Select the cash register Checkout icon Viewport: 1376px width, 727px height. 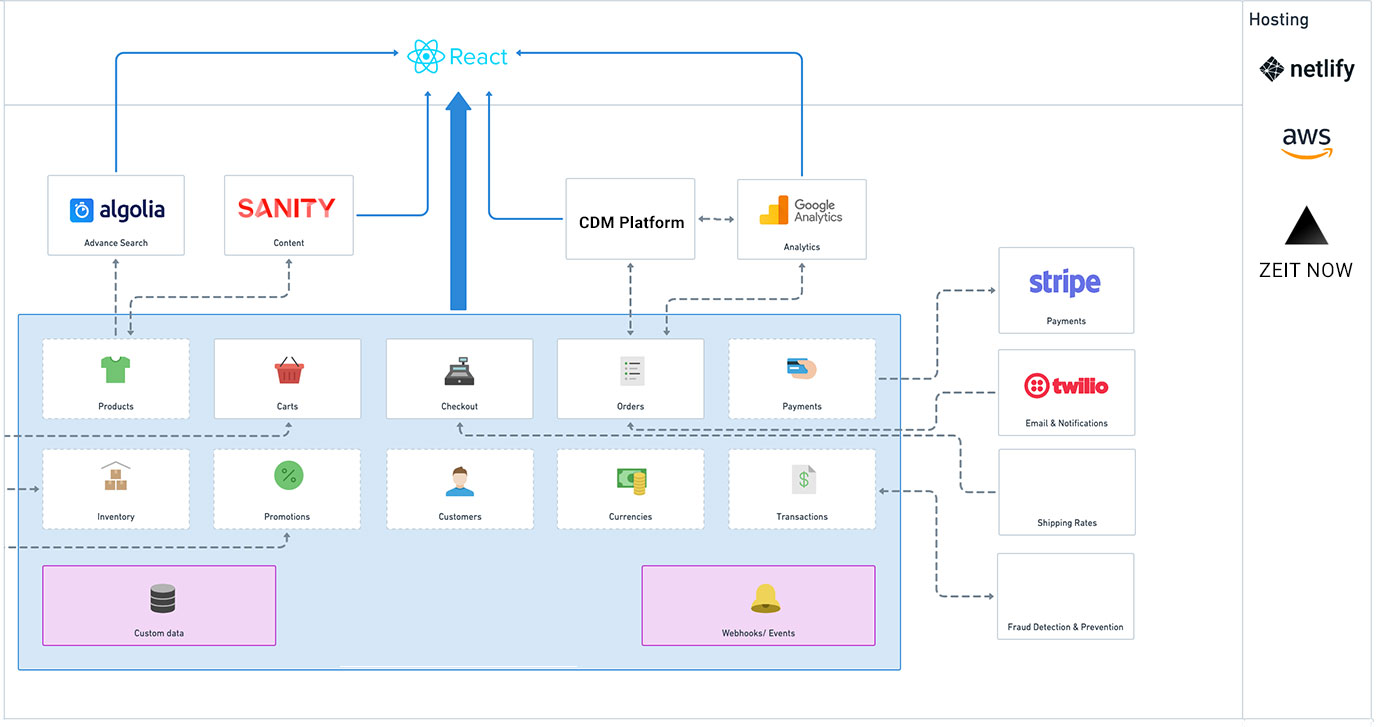point(460,371)
